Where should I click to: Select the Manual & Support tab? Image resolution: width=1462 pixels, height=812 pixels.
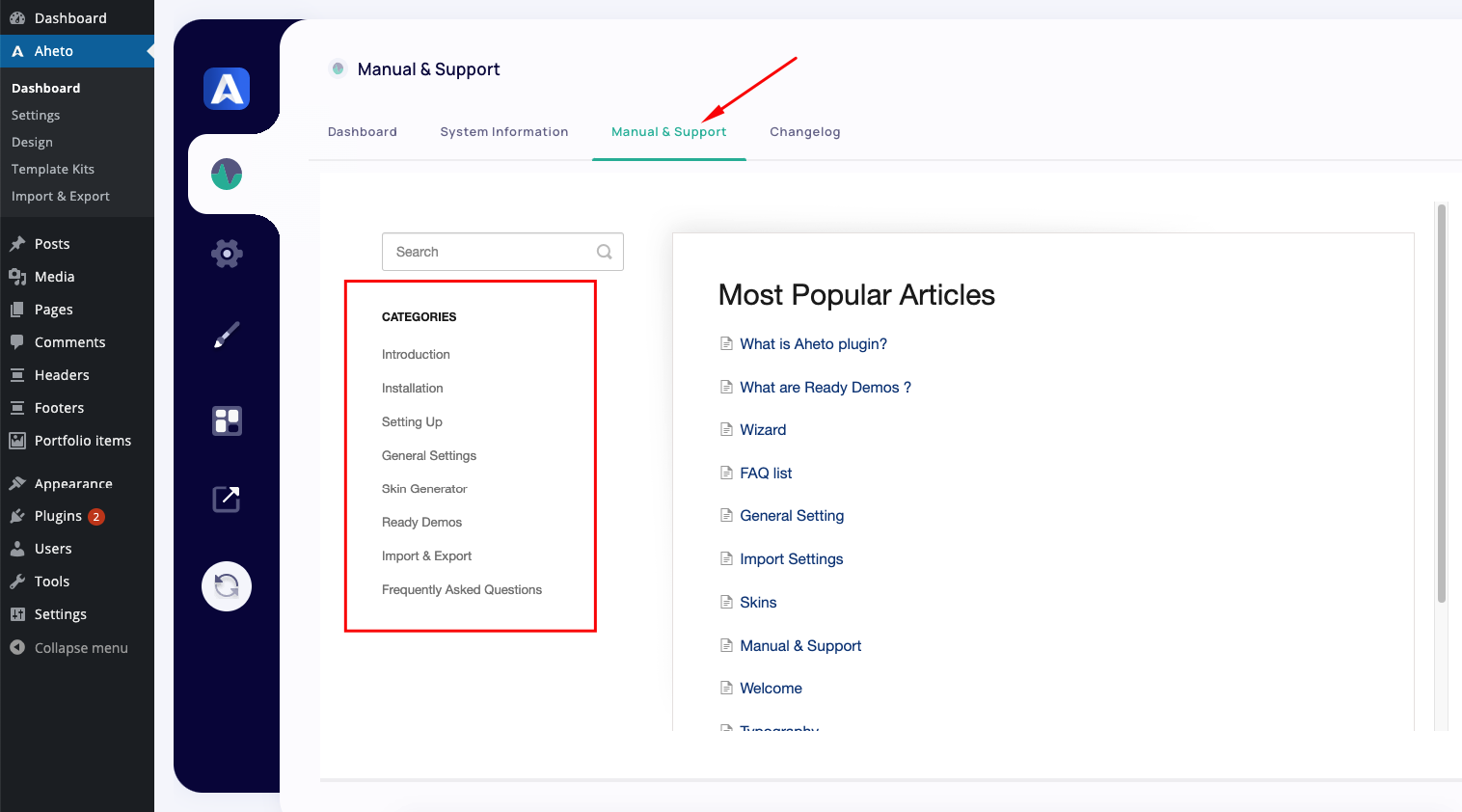[x=669, y=132]
